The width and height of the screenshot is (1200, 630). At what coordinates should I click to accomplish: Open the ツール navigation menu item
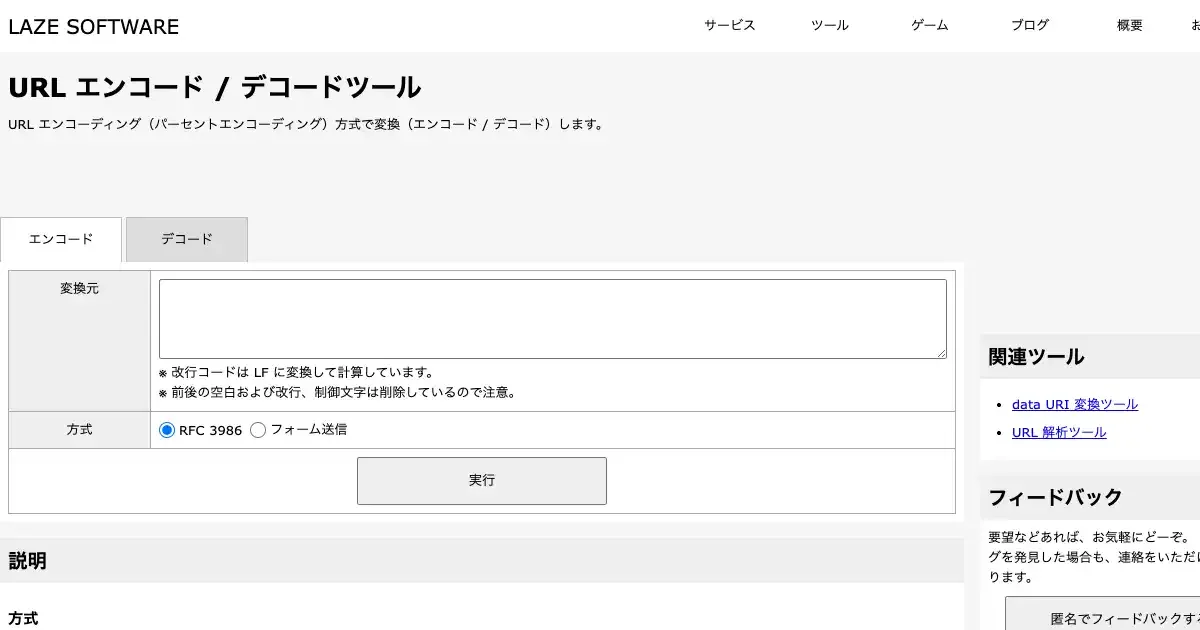[x=829, y=26]
